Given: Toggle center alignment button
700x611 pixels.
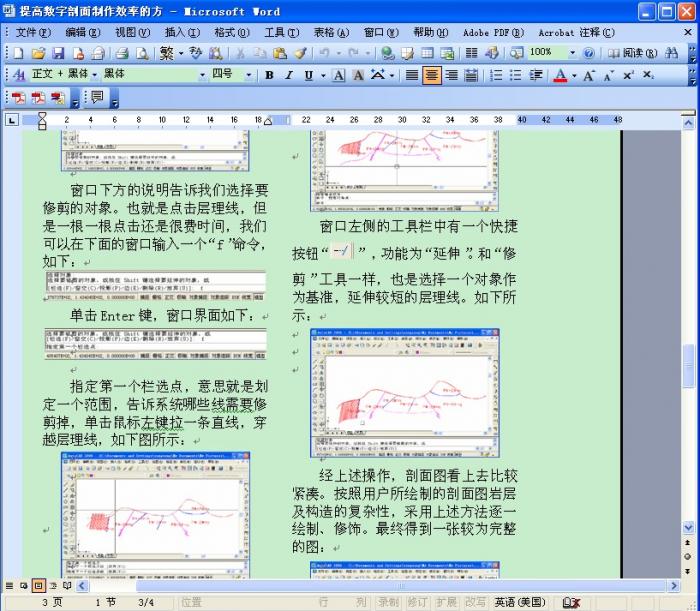Looking at the screenshot, I should pyautogui.click(x=432, y=75).
